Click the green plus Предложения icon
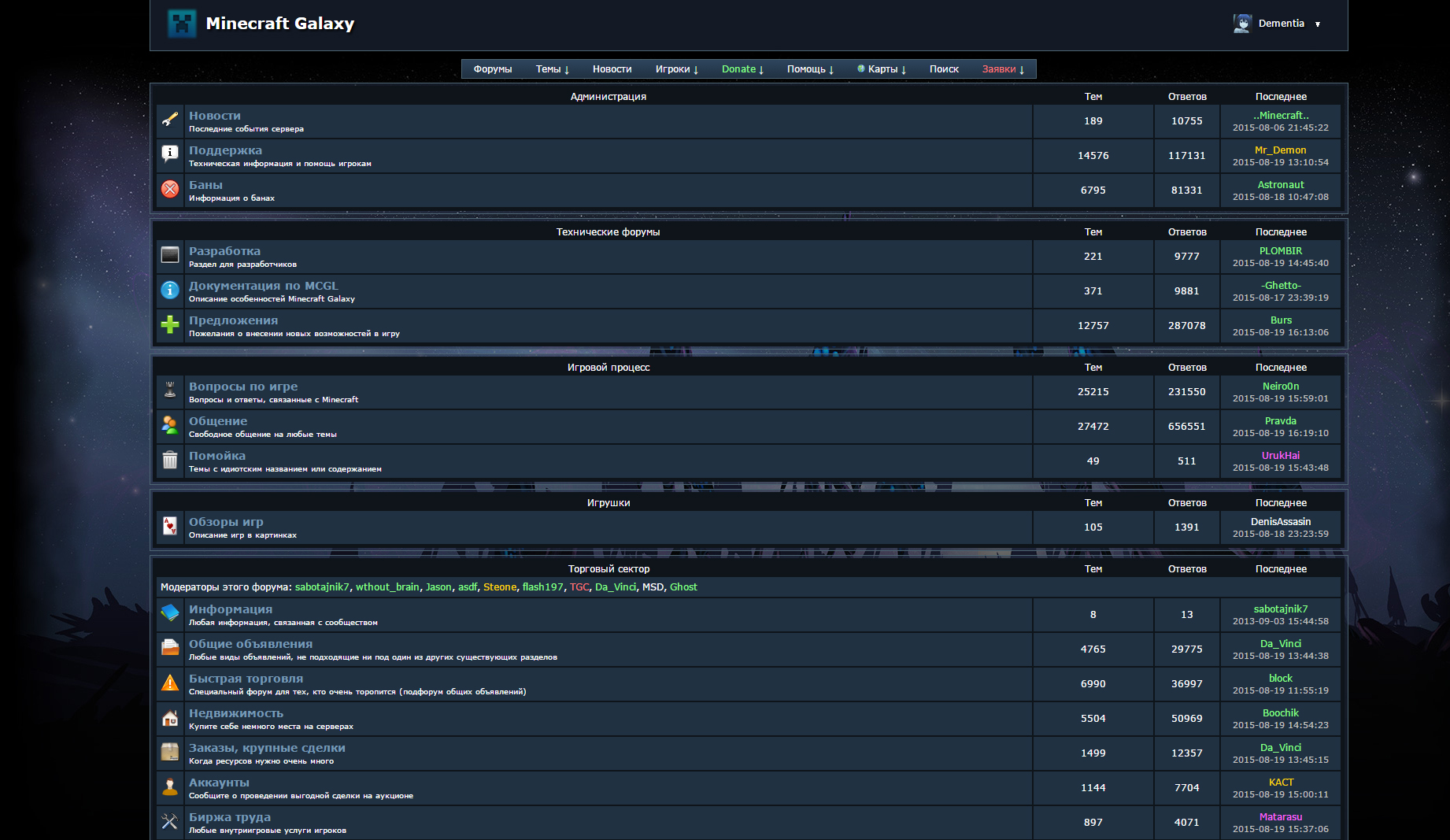The image size is (1450, 840). click(170, 324)
